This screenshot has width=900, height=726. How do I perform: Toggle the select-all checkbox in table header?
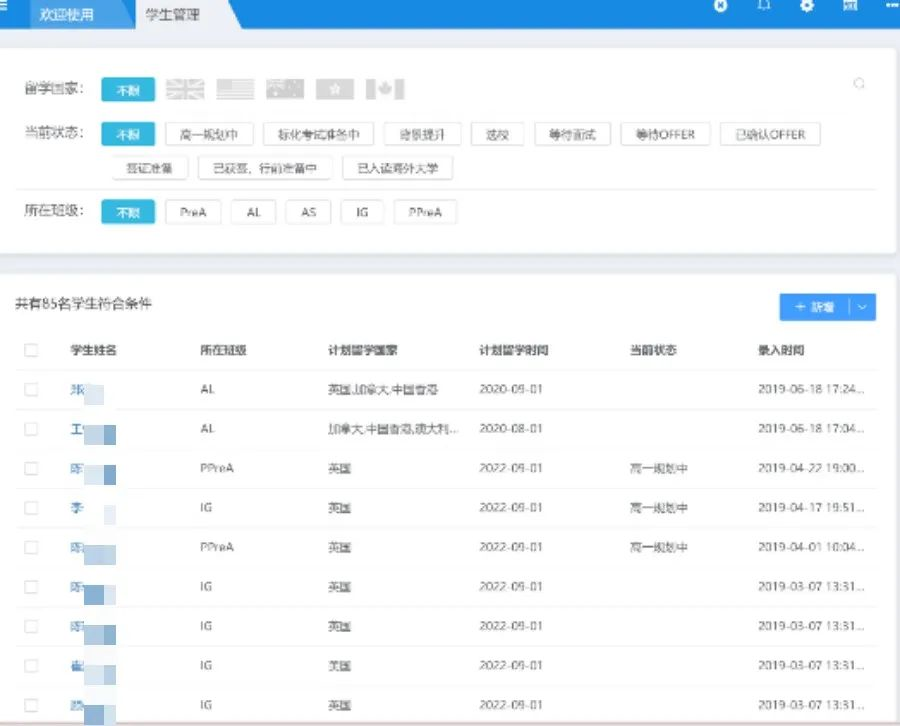click(31, 350)
